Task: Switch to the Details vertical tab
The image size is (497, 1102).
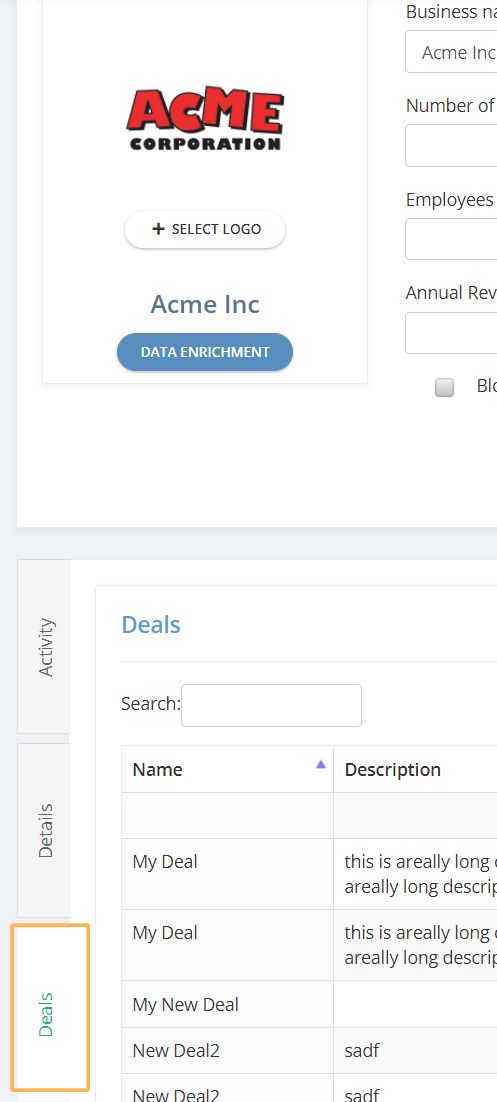Action: [44, 830]
